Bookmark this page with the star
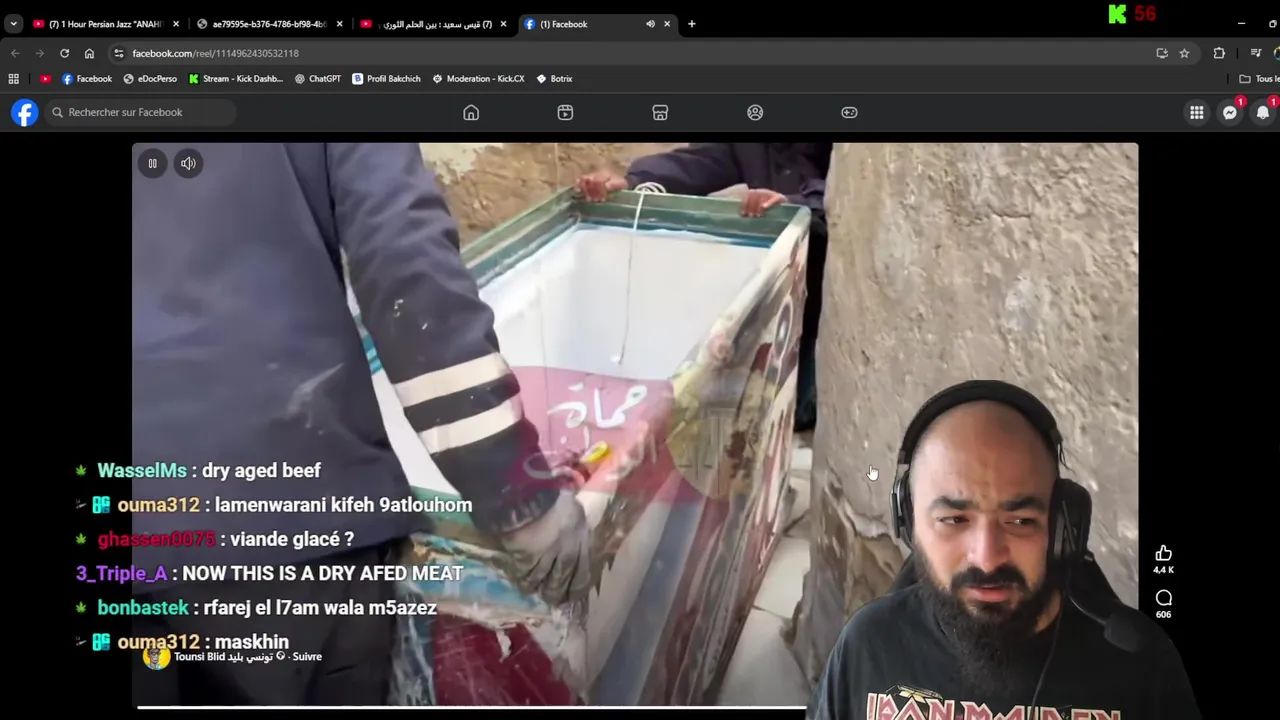 pyautogui.click(x=1184, y=53)
